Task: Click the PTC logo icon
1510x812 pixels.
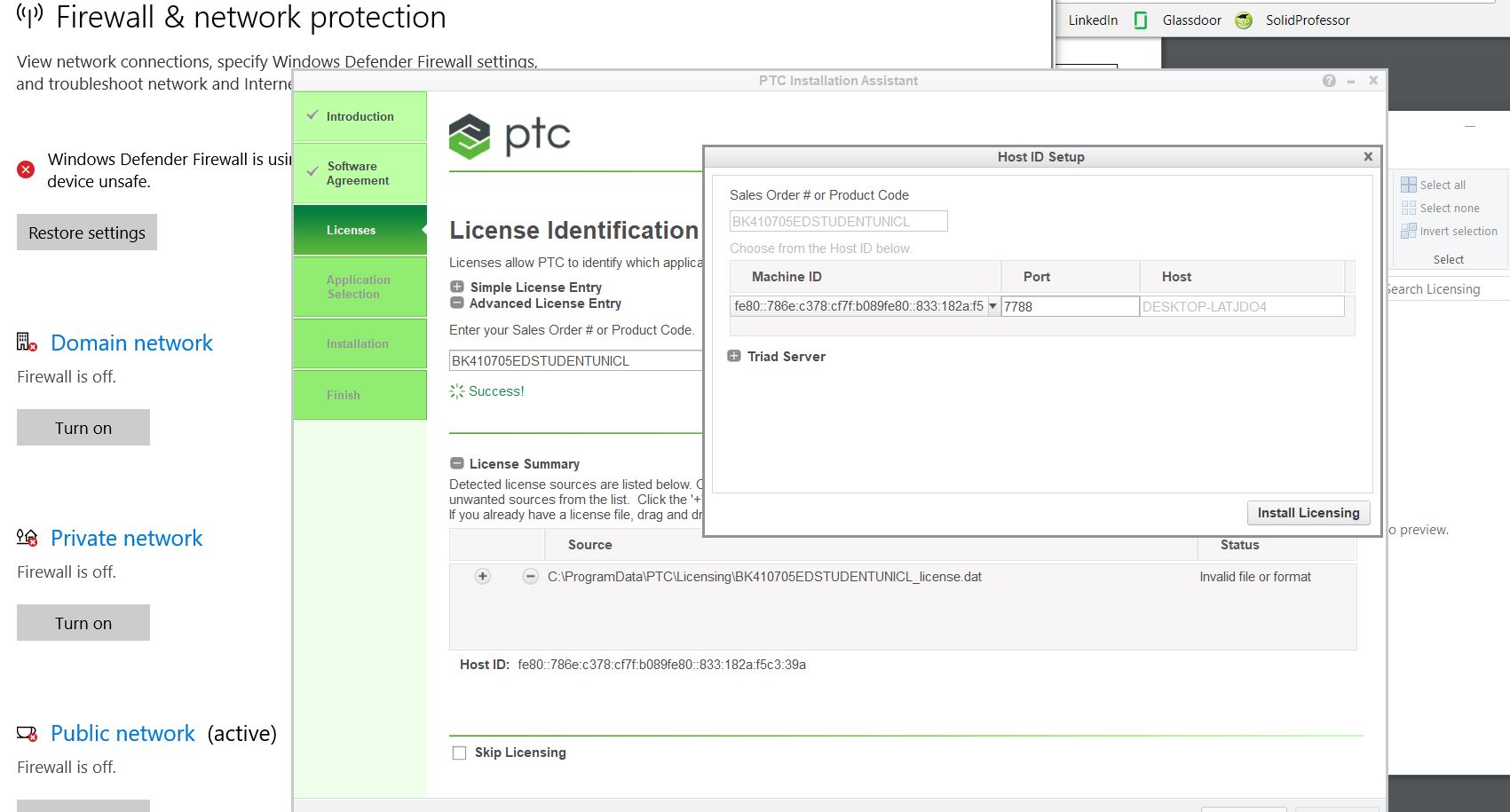Action: pyautogui.click(x=470, y=137)
